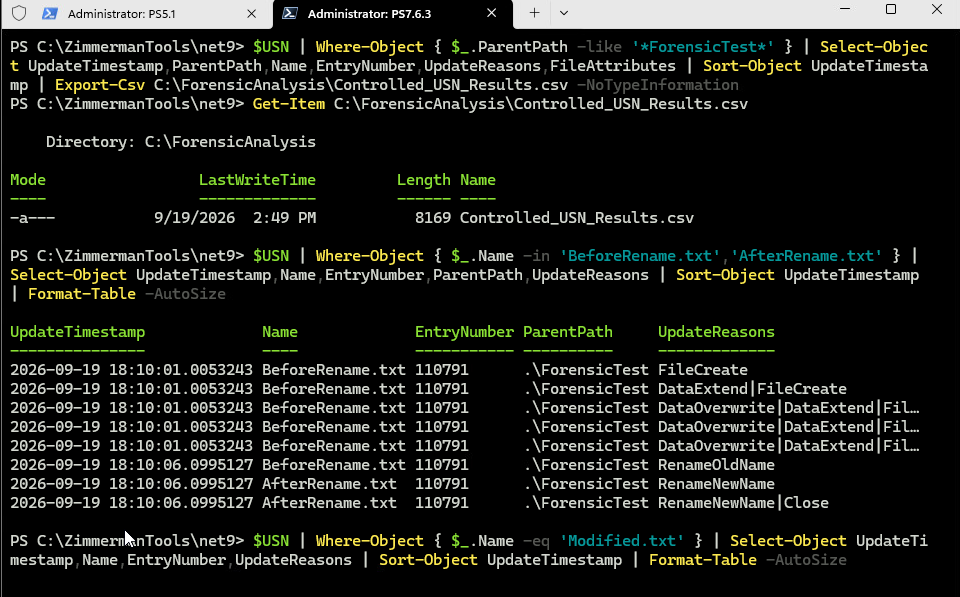
Task: Click the Mode header in file listing
Action: [28, 180]
